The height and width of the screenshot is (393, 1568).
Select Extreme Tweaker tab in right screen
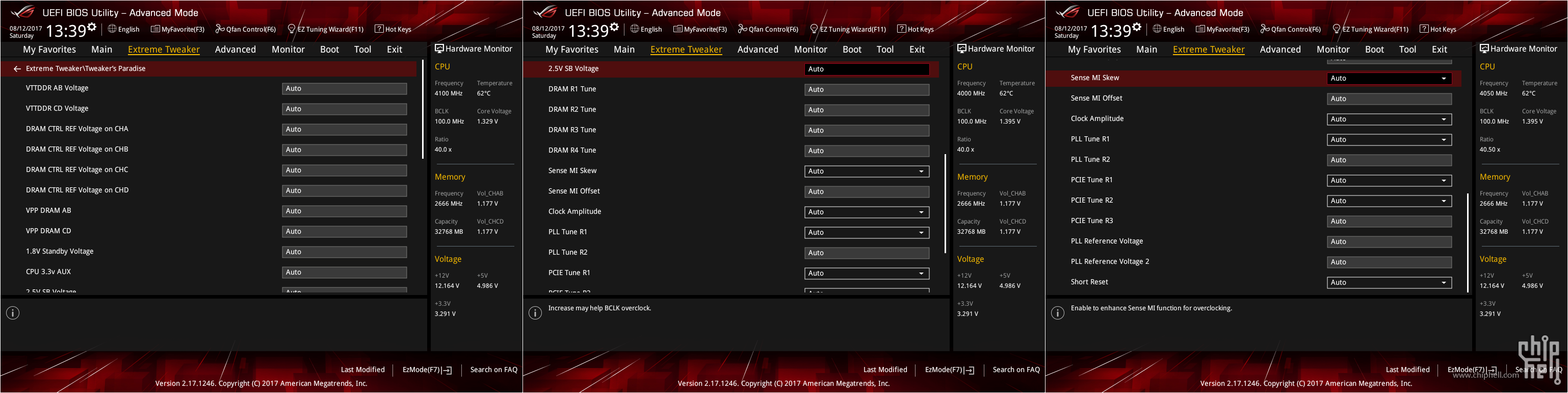point(1208,50)
